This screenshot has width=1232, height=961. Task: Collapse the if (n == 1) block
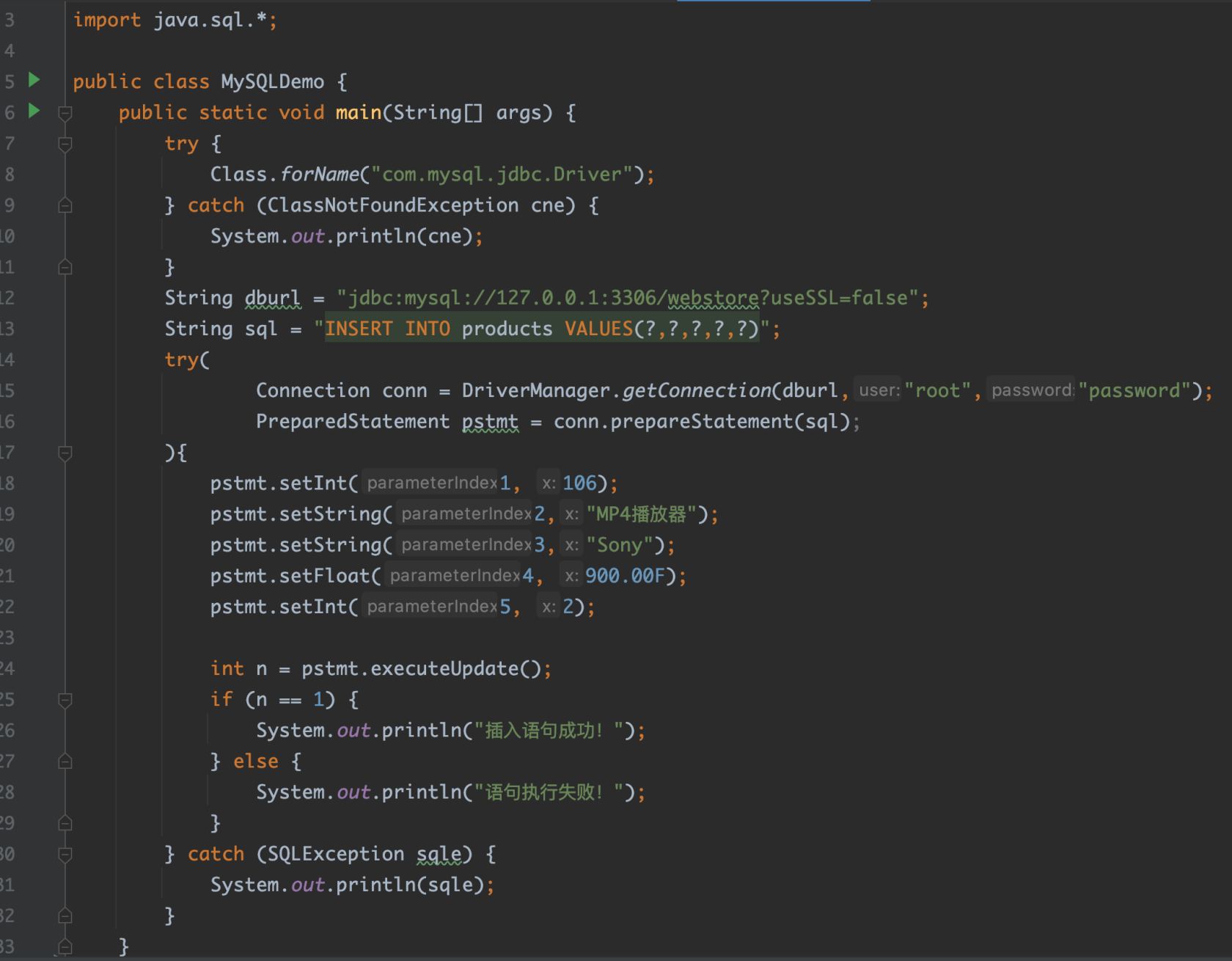pos(65,700)
